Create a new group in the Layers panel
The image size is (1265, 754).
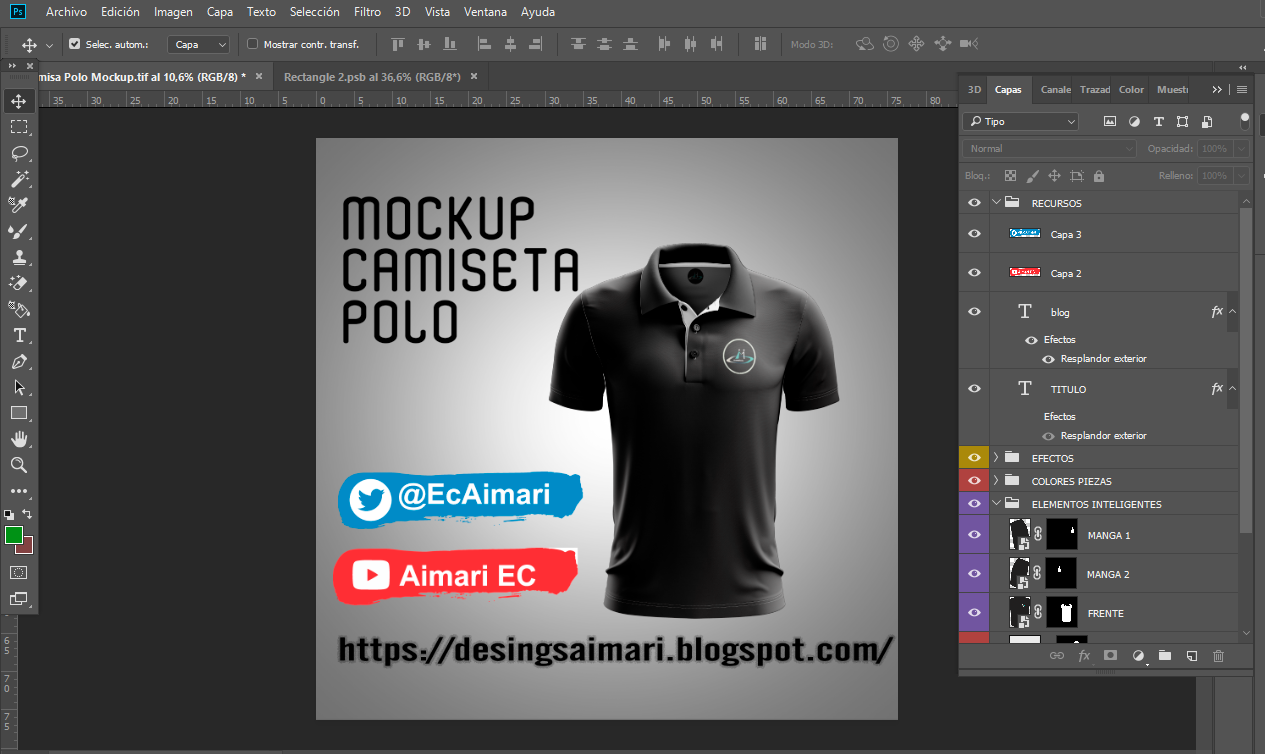tap(1164, 655)
